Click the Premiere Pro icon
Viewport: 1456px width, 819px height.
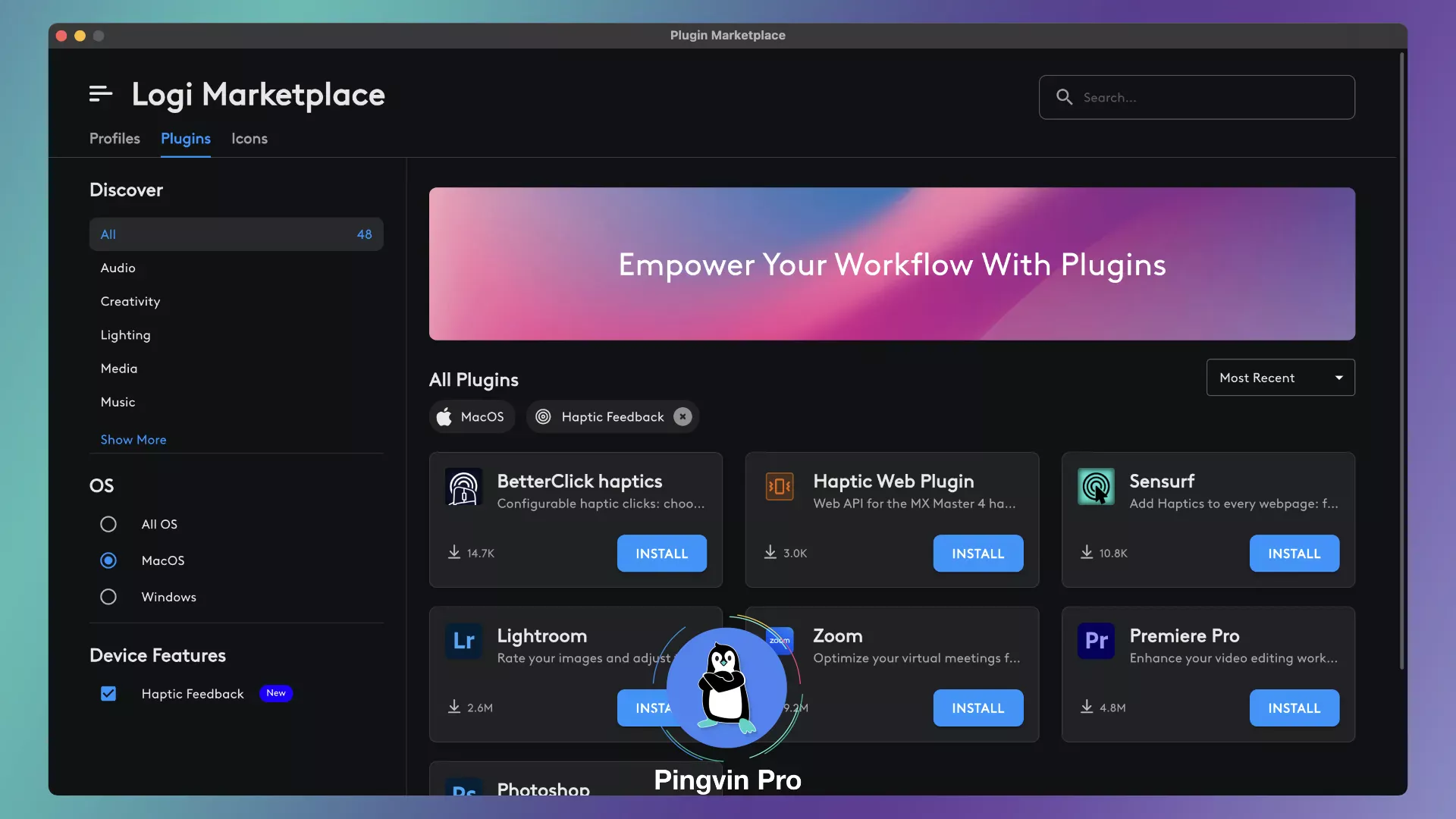point(1096,641)
